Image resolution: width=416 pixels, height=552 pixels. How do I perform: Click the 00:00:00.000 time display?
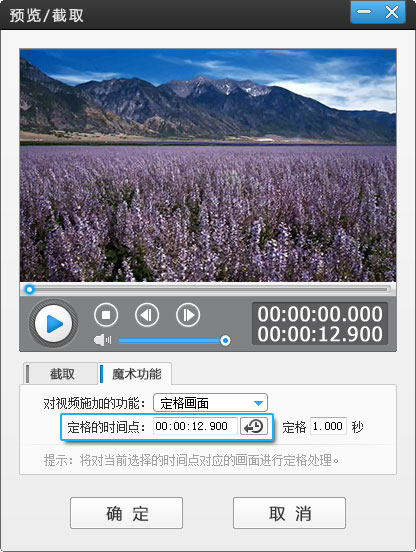coord(320,314)
